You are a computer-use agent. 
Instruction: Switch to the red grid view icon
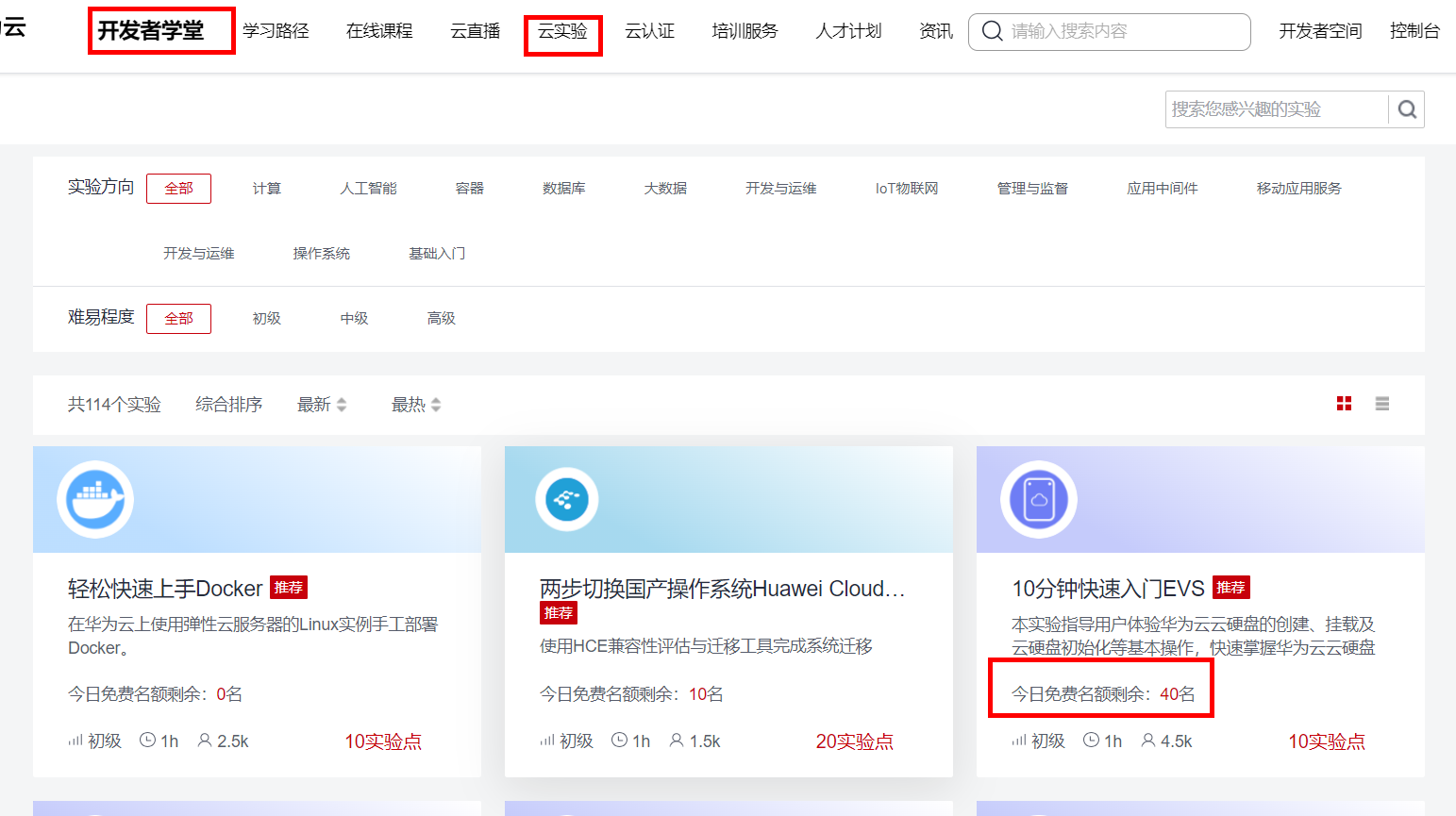point(1345,404)
